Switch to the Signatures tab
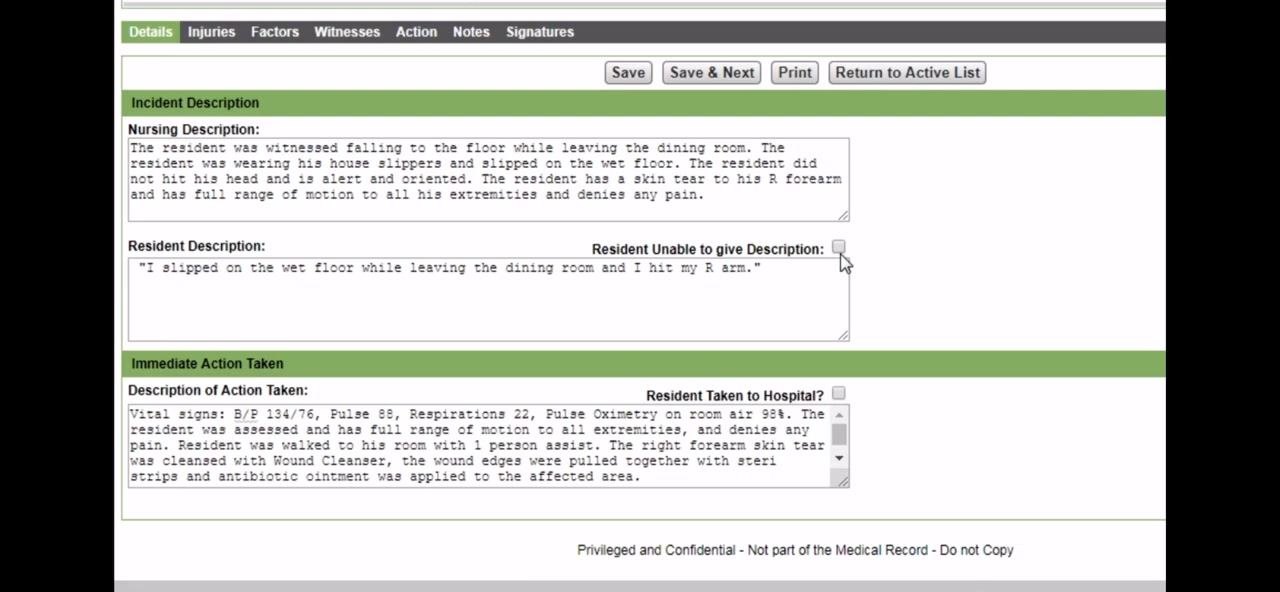 coord(540,32)
